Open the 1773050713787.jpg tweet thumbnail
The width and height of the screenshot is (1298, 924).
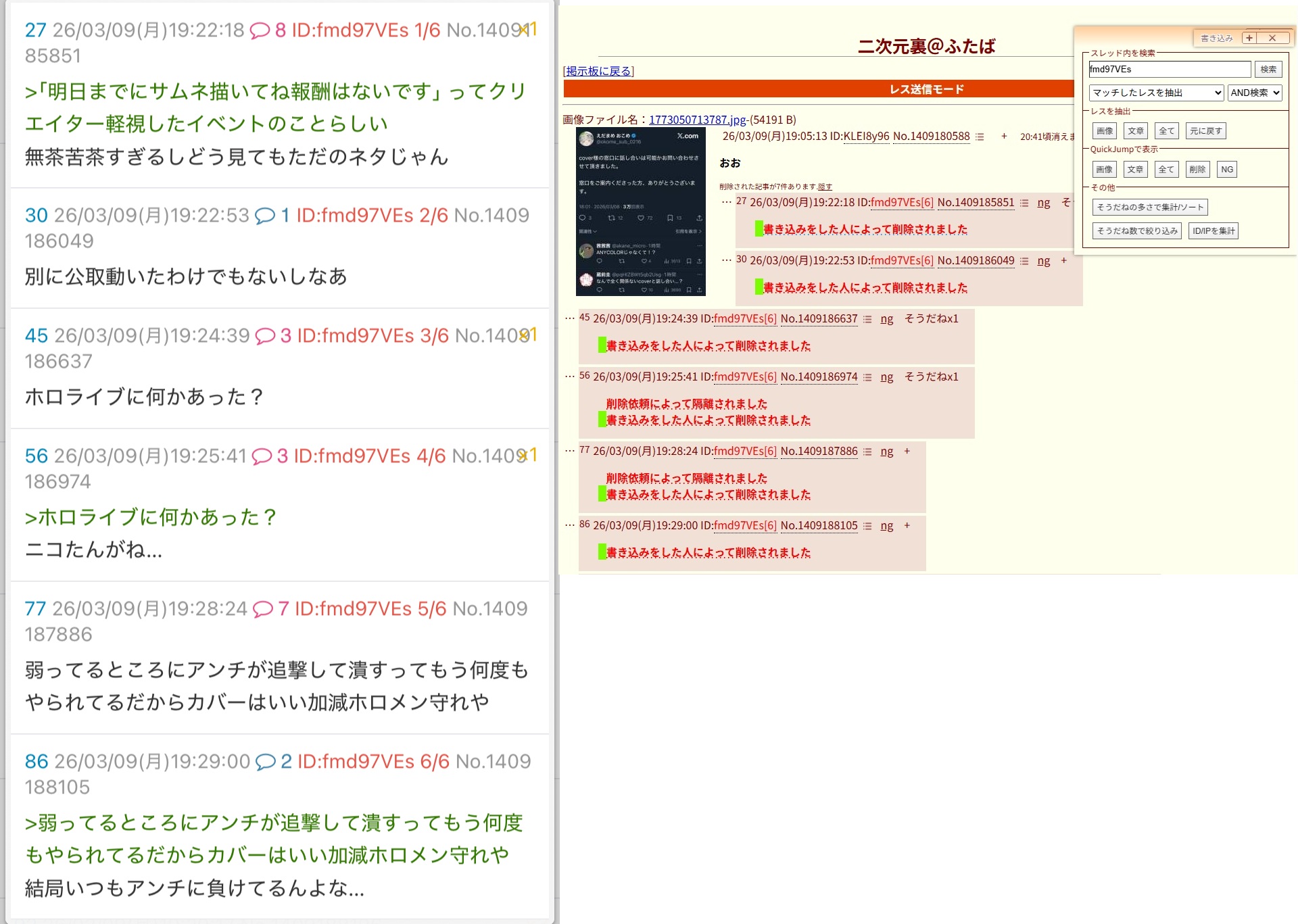tap(640, 212)
